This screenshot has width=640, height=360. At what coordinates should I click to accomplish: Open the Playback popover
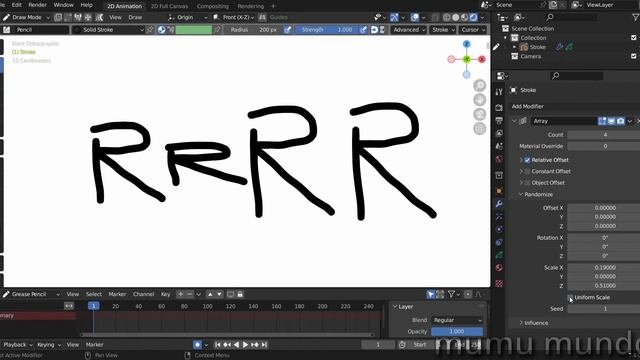click(18, 345)
